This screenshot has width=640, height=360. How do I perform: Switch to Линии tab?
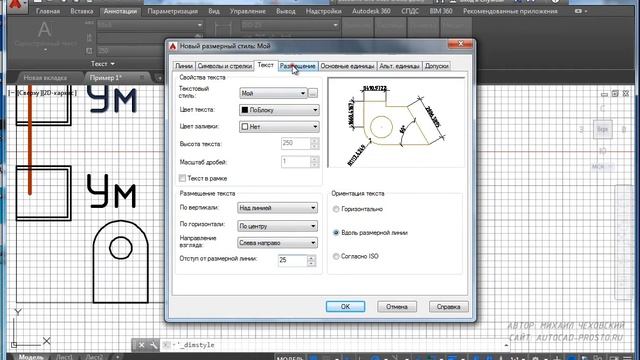pyautogui.click(x=184, y=66)
